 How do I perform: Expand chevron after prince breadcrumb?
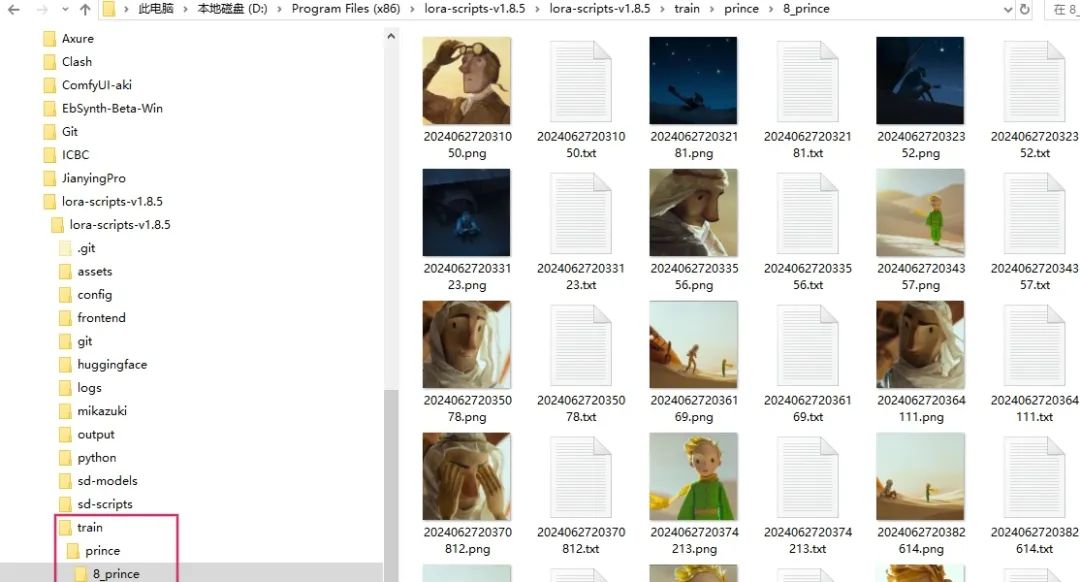coord(770,9)
